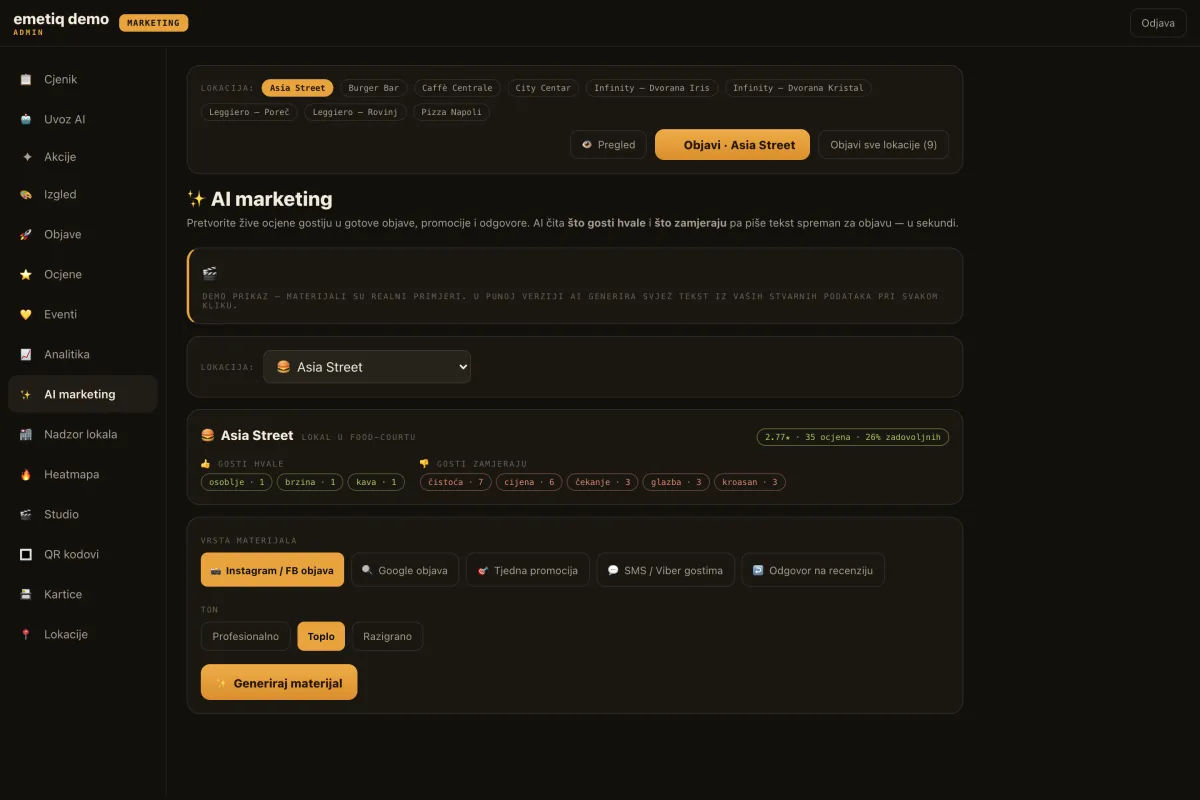Click Objavi sve lokacije (9) button

(883, 145)
